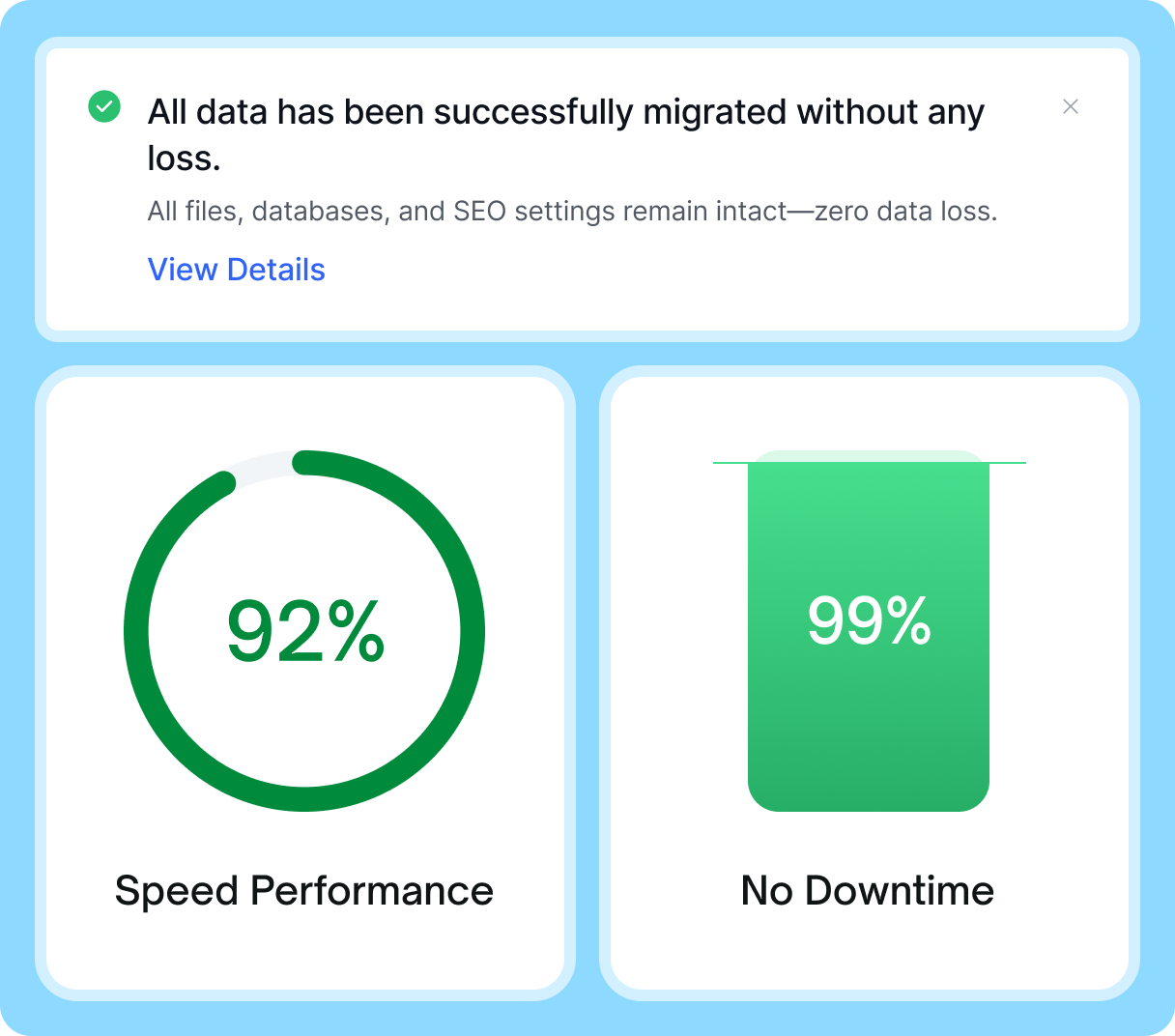Click the word "loss." in the headline
Screen dimensions: 1175x1036
pyautogui.click(x=184, y=158)
